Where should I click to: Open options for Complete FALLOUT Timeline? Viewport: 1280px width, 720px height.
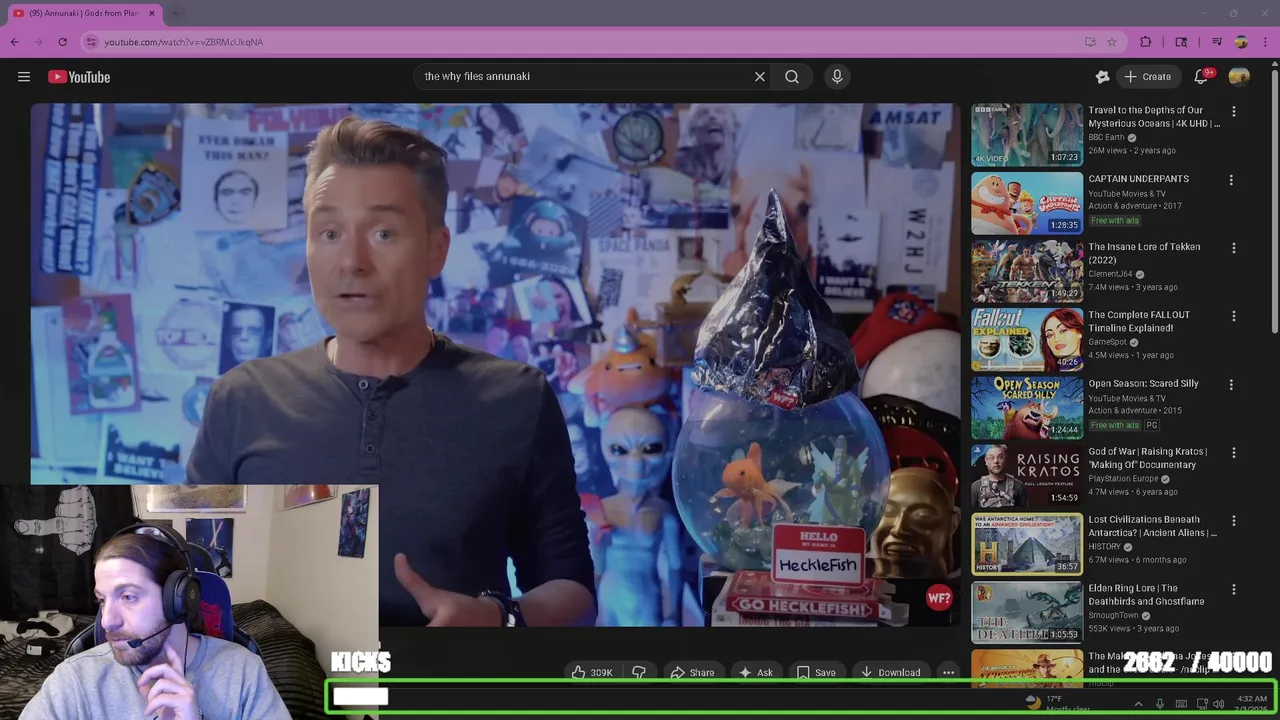click(1233, 316)
